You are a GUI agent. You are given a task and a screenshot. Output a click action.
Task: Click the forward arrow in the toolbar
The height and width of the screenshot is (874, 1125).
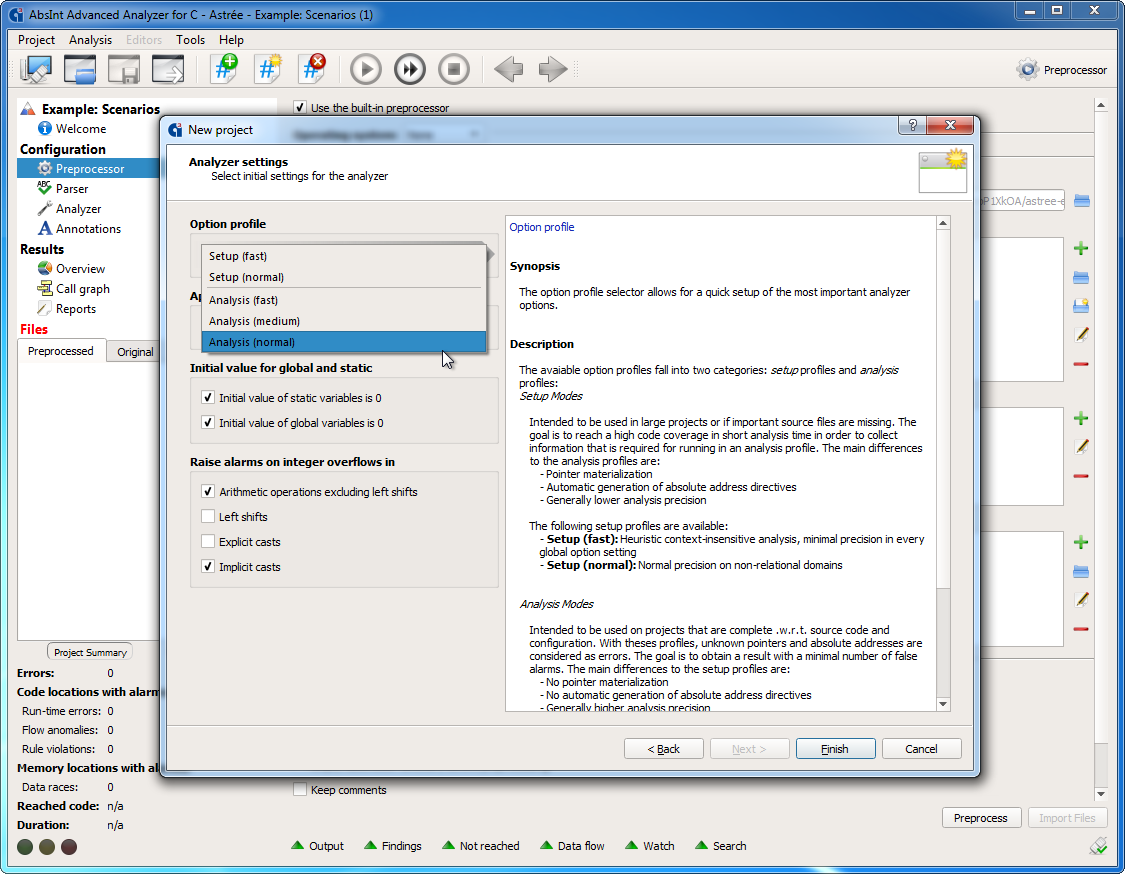[x=552, y=70]
